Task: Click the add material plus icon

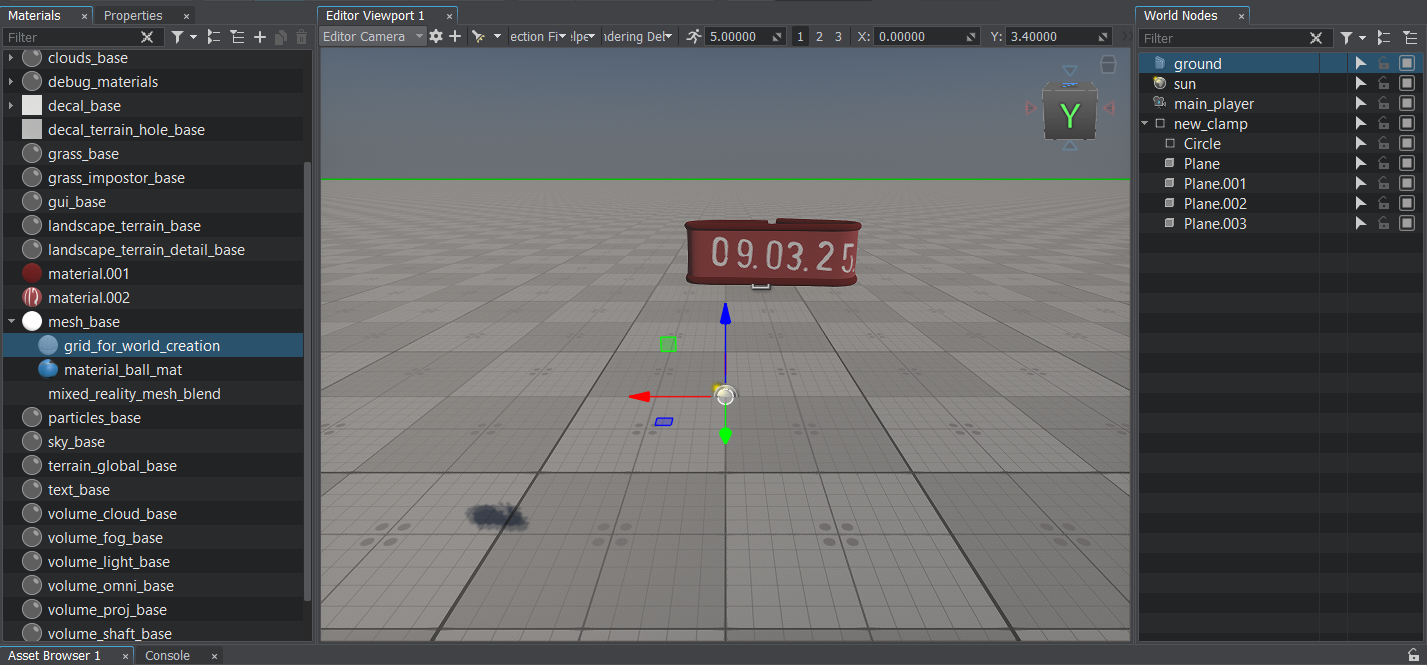Action: tap(260, 37)
